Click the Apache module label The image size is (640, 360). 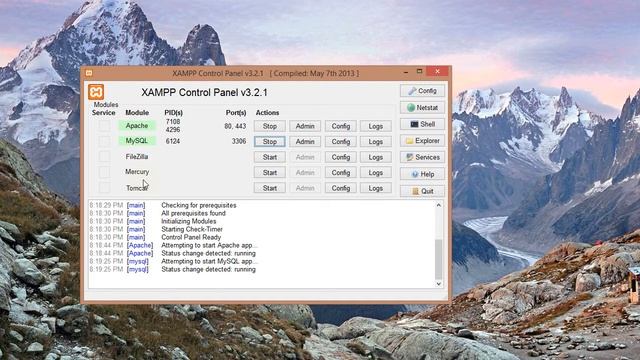click(x=137, y=125)
